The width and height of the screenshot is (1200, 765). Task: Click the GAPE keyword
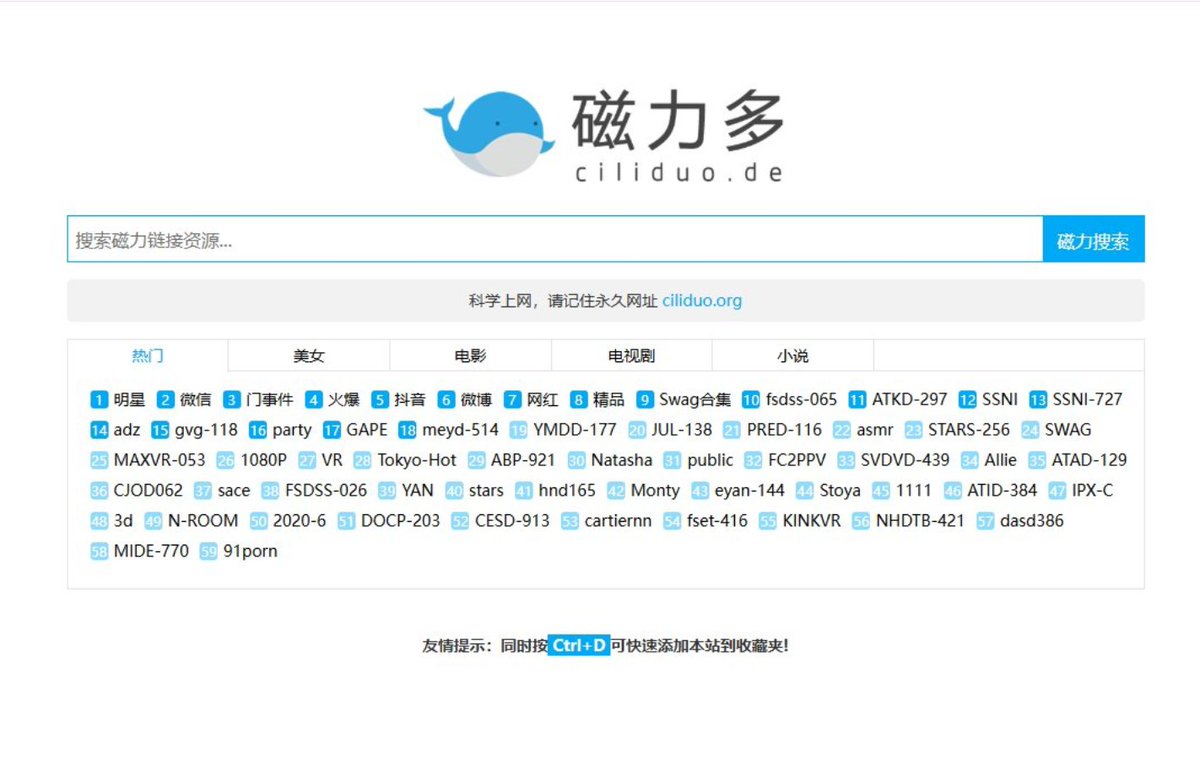pos(367,430)
